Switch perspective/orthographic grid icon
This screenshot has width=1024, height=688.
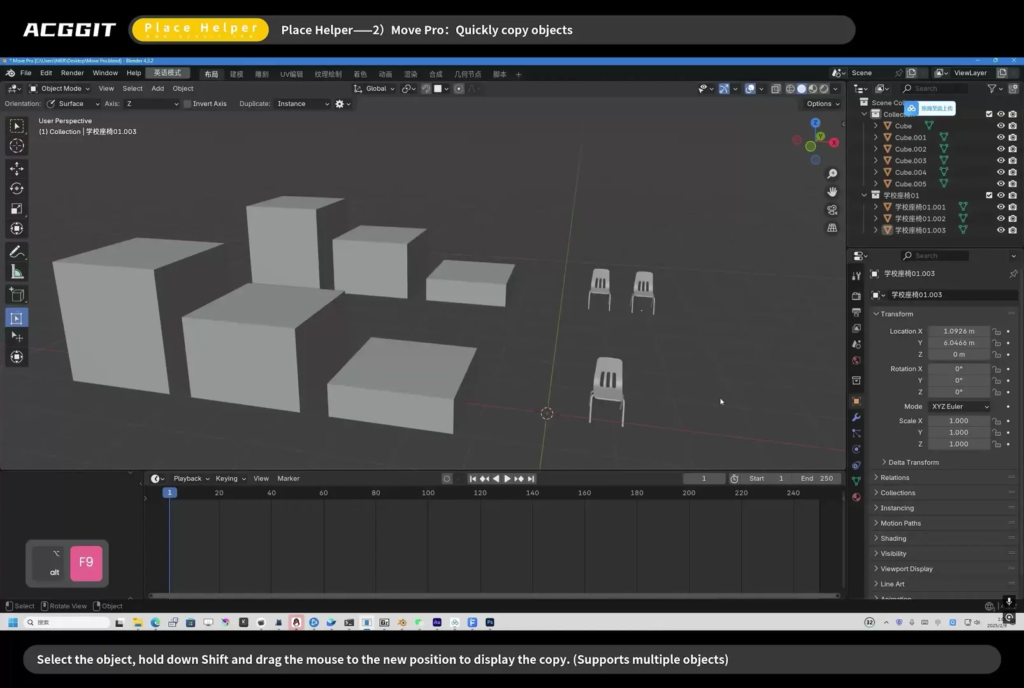tap(832, 228)
